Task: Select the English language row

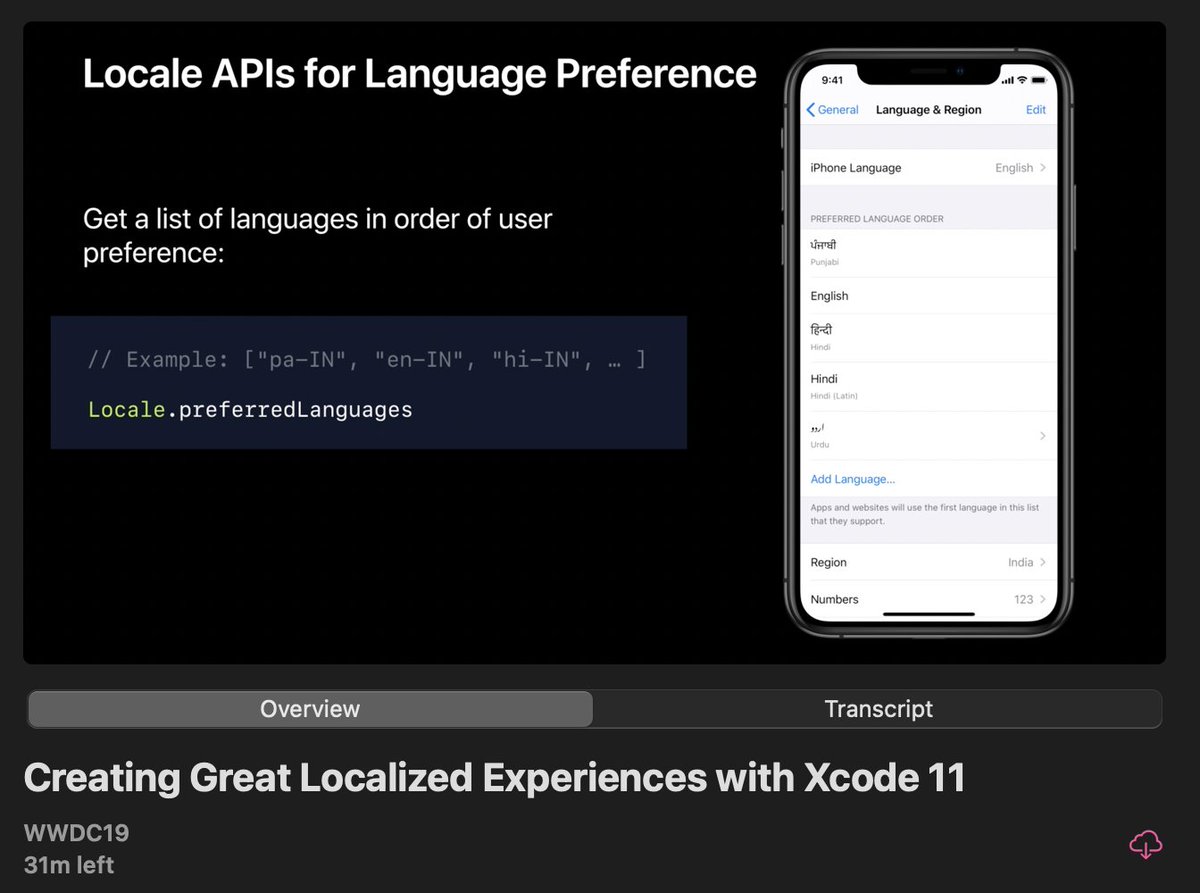Action: [x=930, y=296]
